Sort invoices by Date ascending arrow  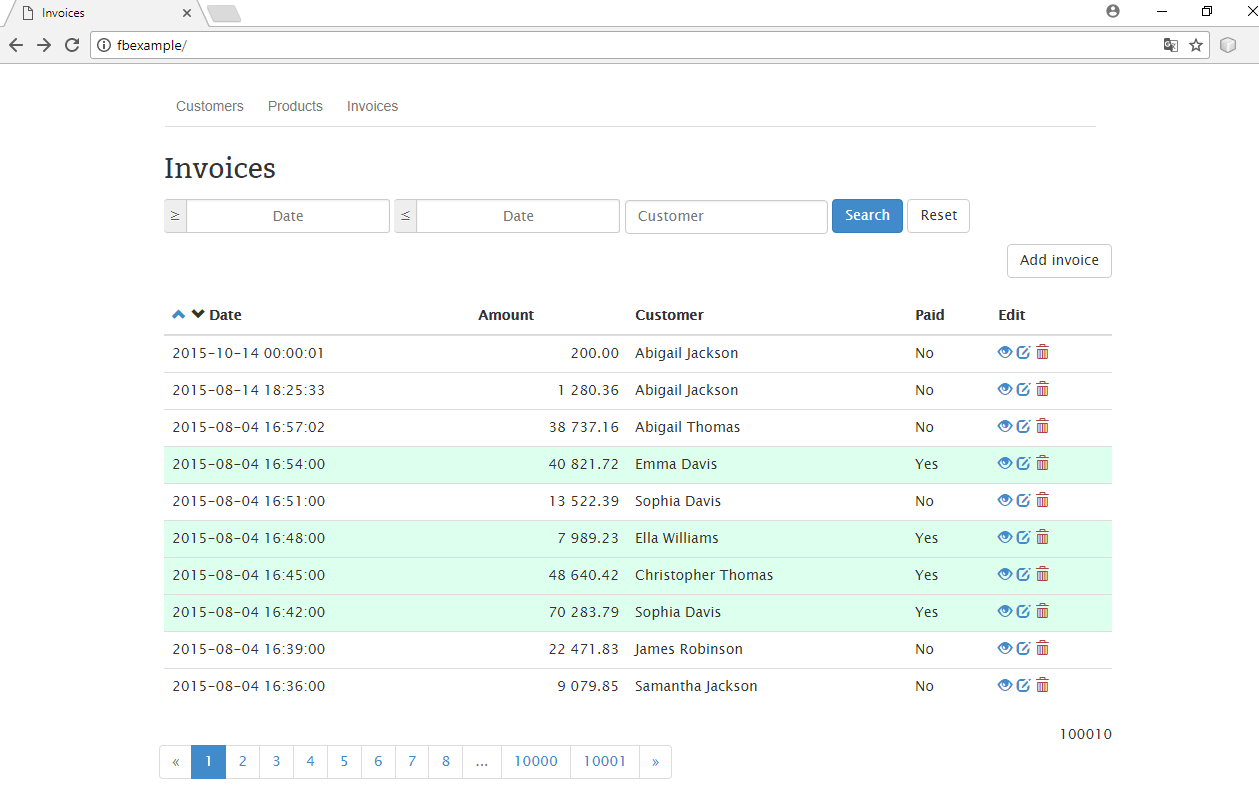pyautogui.click(x=179, y=315)
